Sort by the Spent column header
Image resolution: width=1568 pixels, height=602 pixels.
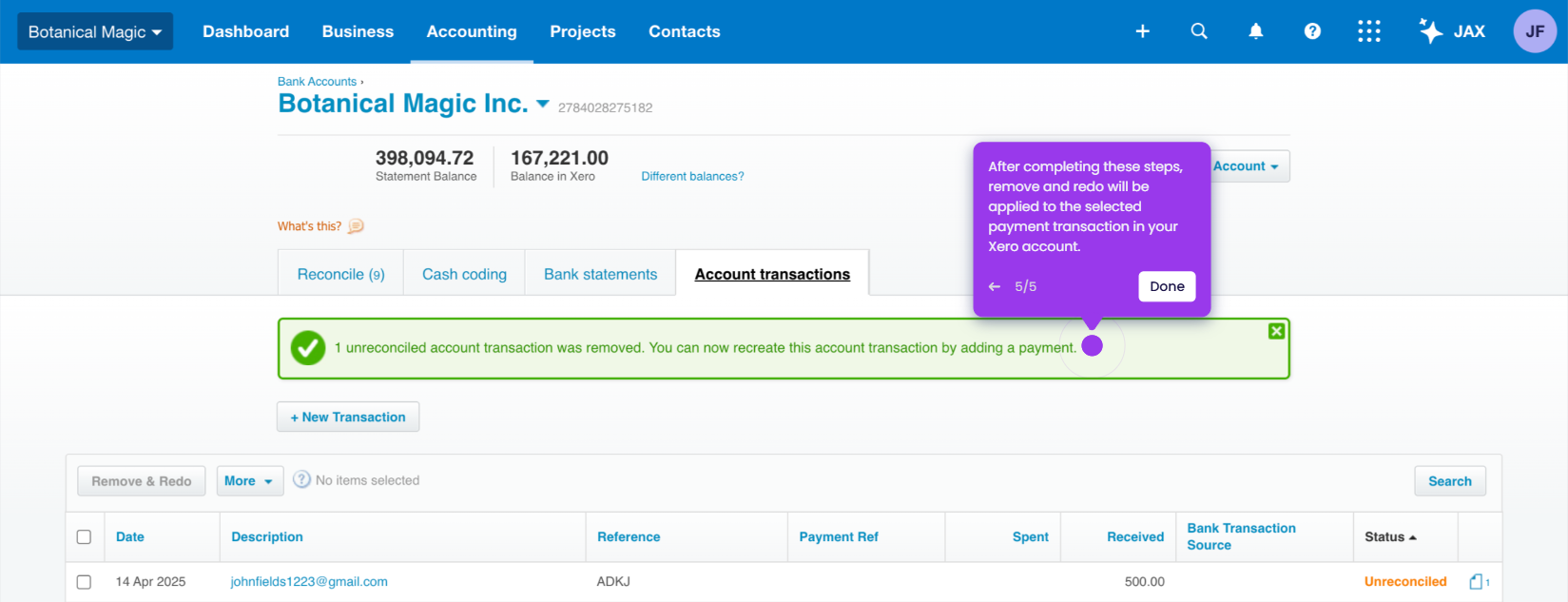[x=1030, y=537]
